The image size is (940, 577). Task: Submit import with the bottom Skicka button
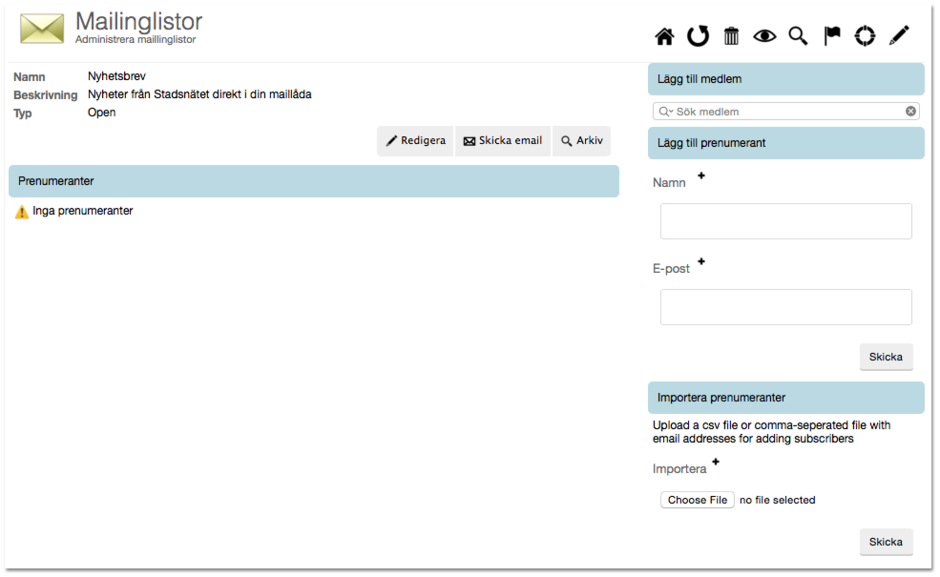click(x=886, y=542)
